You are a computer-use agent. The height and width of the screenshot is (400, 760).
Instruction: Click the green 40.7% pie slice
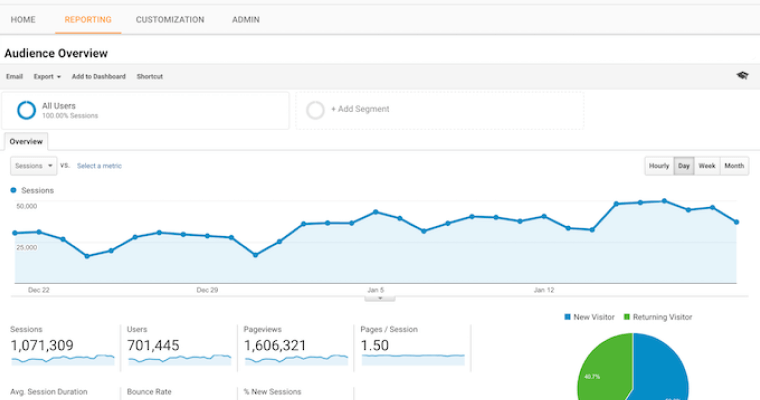pos(606,368)
